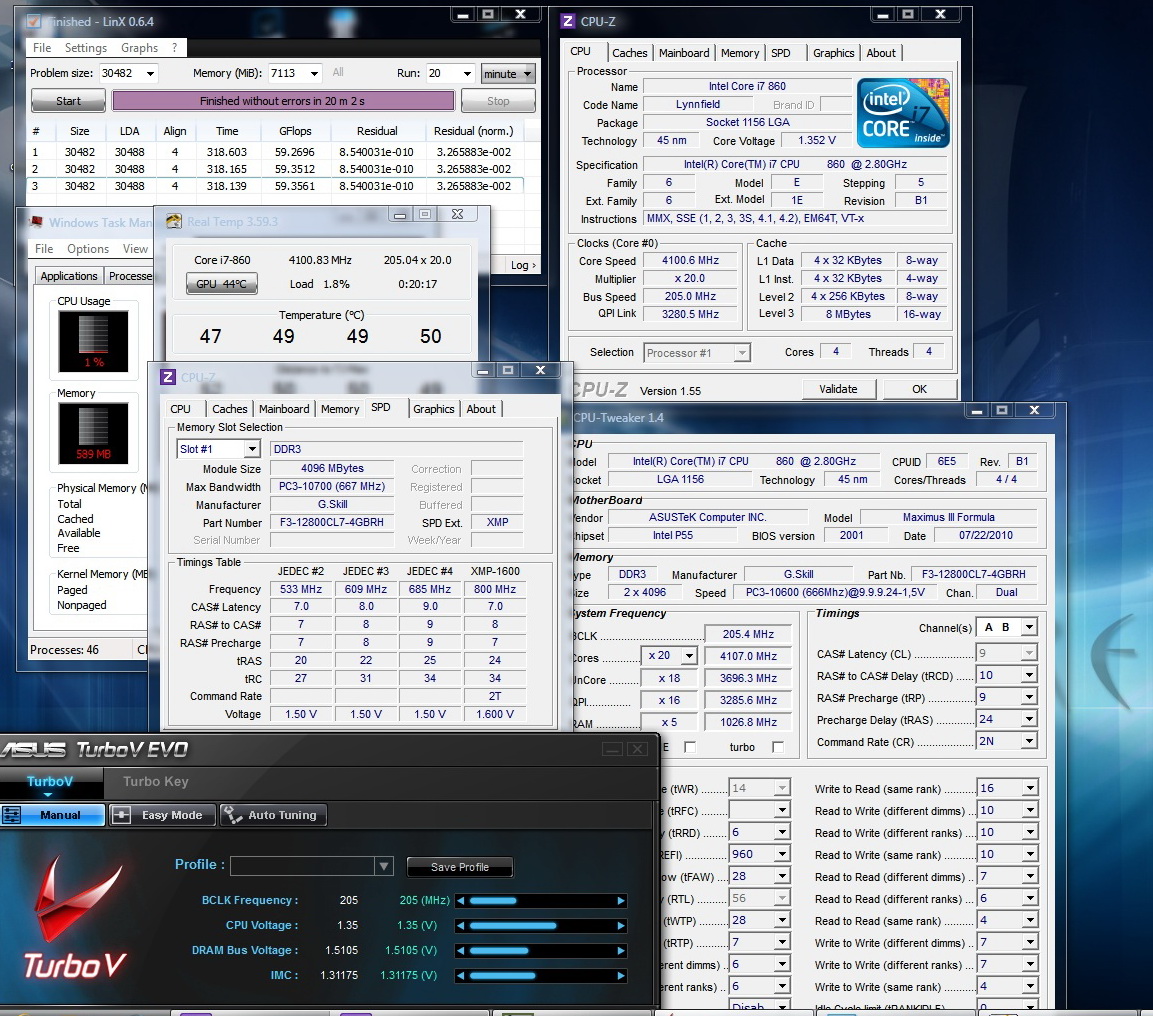This screenshot has width=1153, height=1016.
Task: Click the Stop button in LinX
Action: point(498,101)
